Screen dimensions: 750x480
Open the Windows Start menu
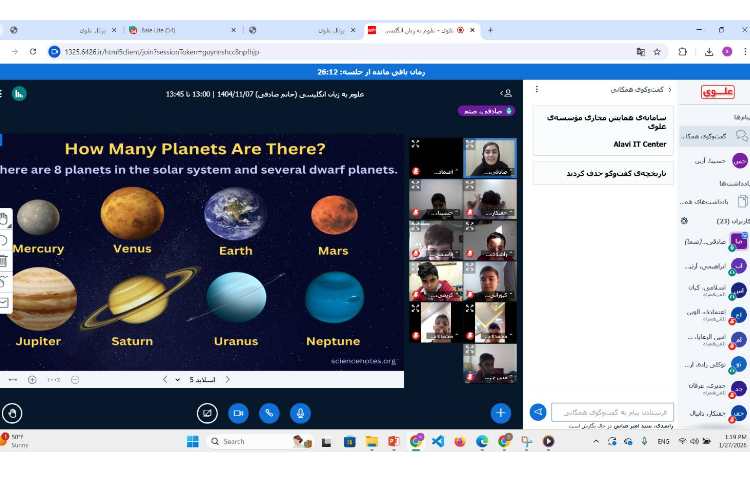[193, 441]
